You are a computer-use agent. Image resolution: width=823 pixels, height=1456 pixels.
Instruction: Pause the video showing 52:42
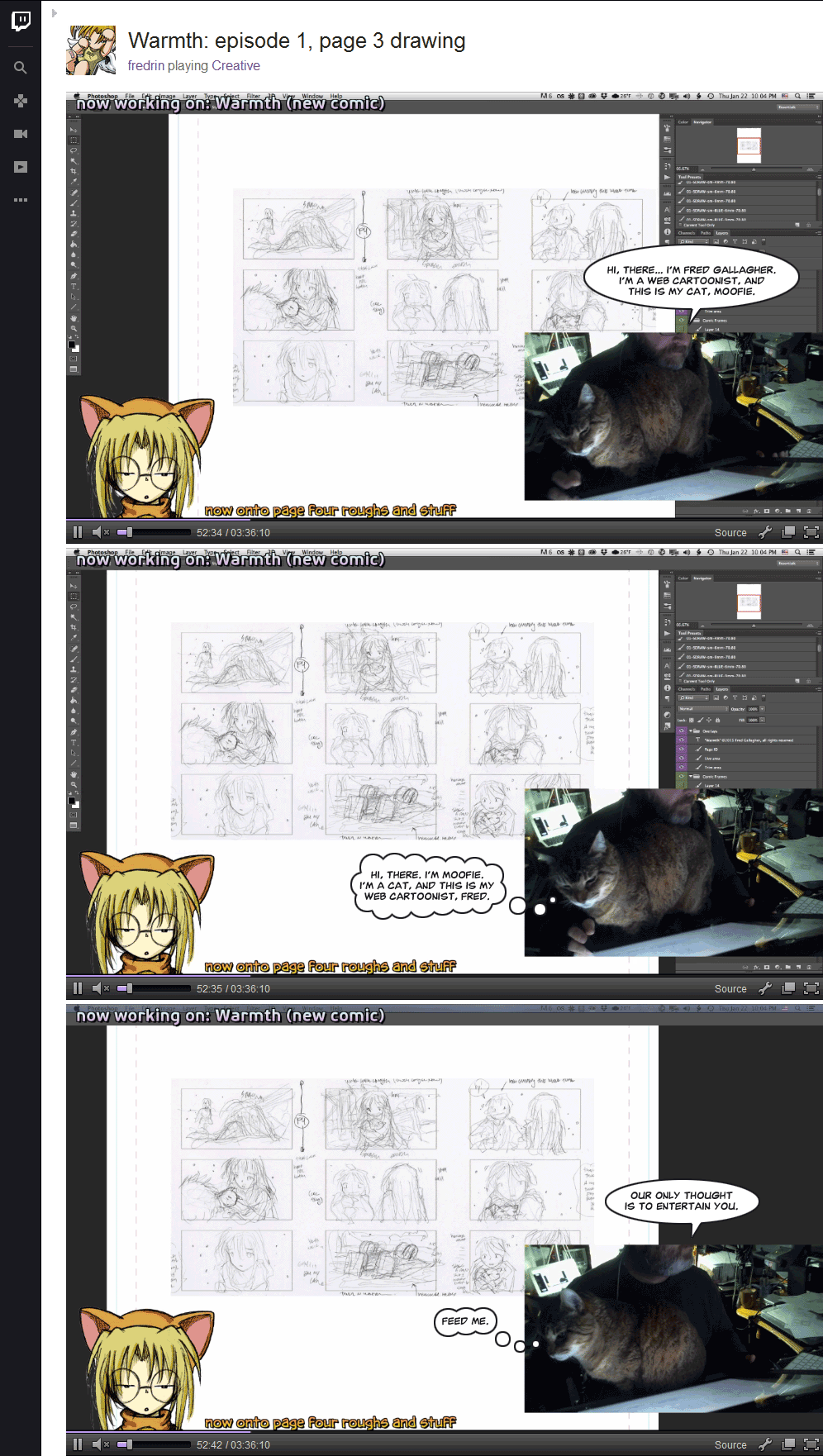pos(78,1444)
